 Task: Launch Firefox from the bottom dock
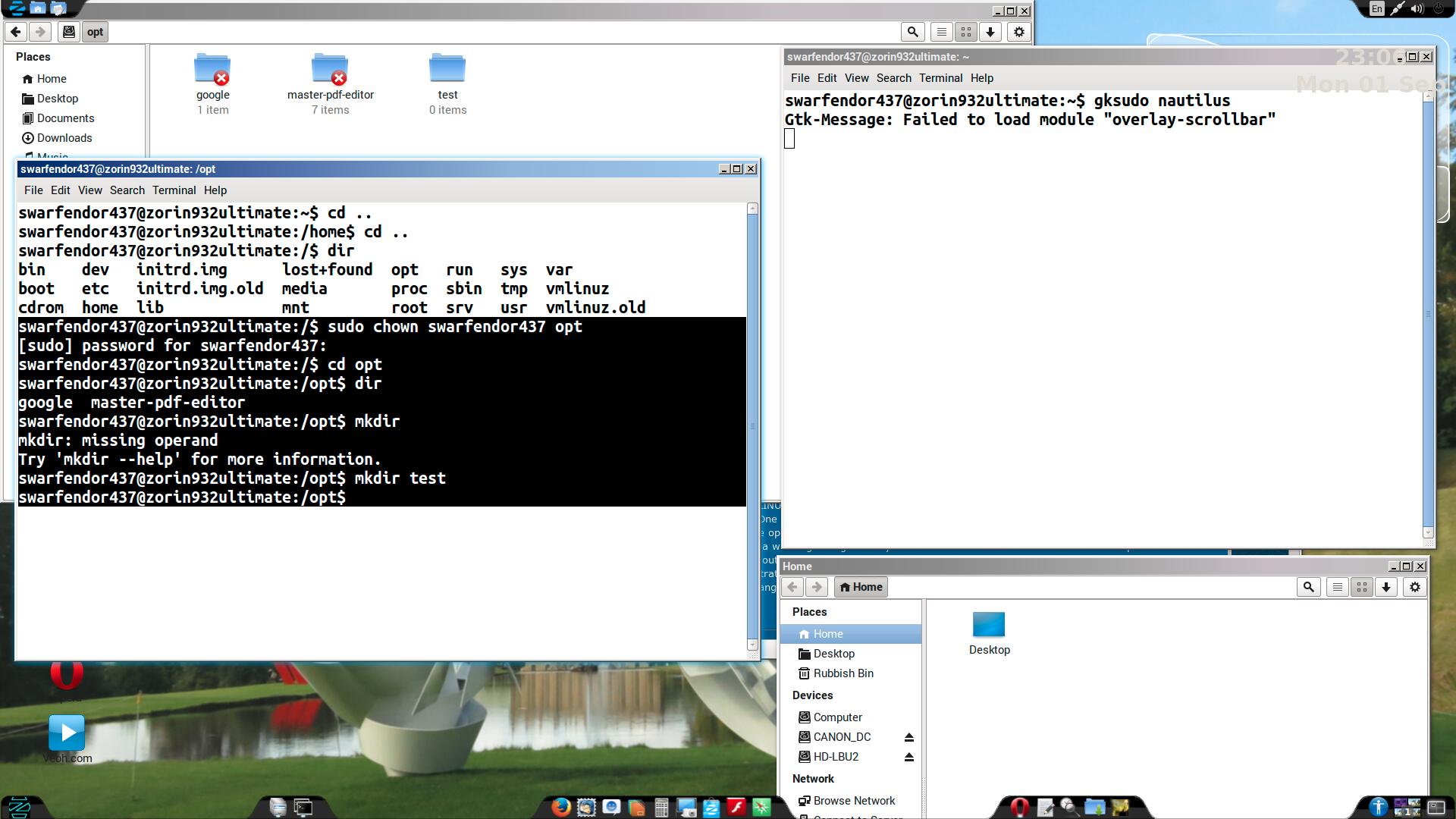tap(560, 807)
